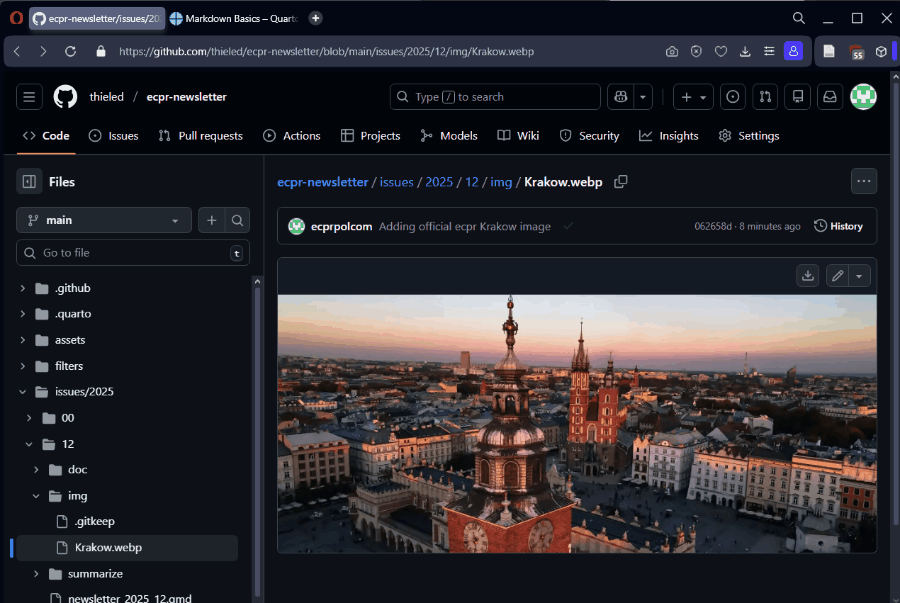Collapse the img folder
This screenshot has height=603, width=900.
(36, 496)
